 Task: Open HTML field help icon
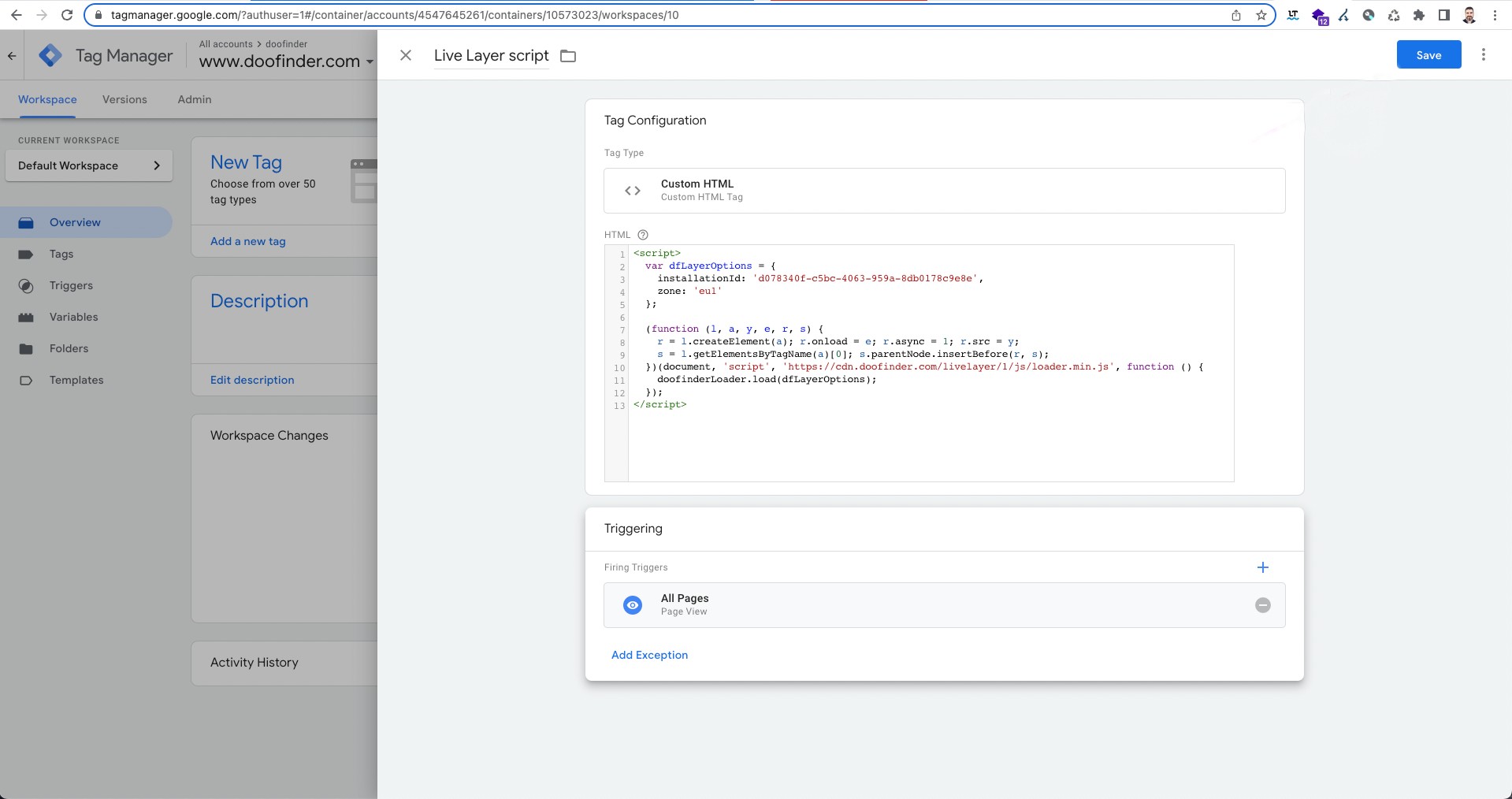(x=643, y=235)
